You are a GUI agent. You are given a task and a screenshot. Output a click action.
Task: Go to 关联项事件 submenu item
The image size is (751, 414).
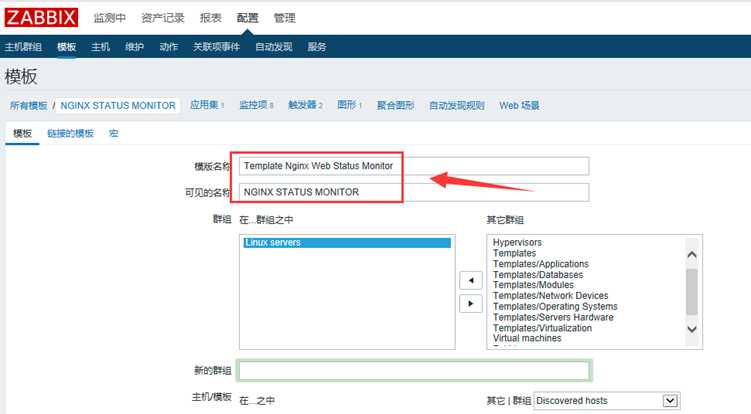coord(216,47)
